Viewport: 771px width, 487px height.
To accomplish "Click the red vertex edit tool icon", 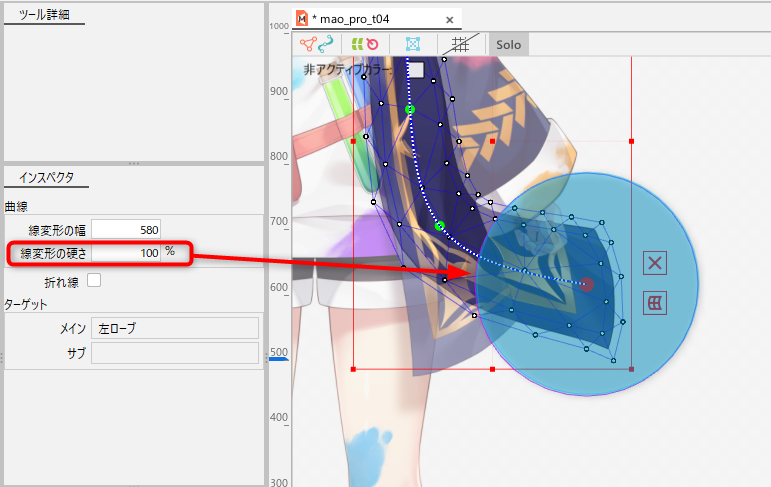I will point(307,44).
